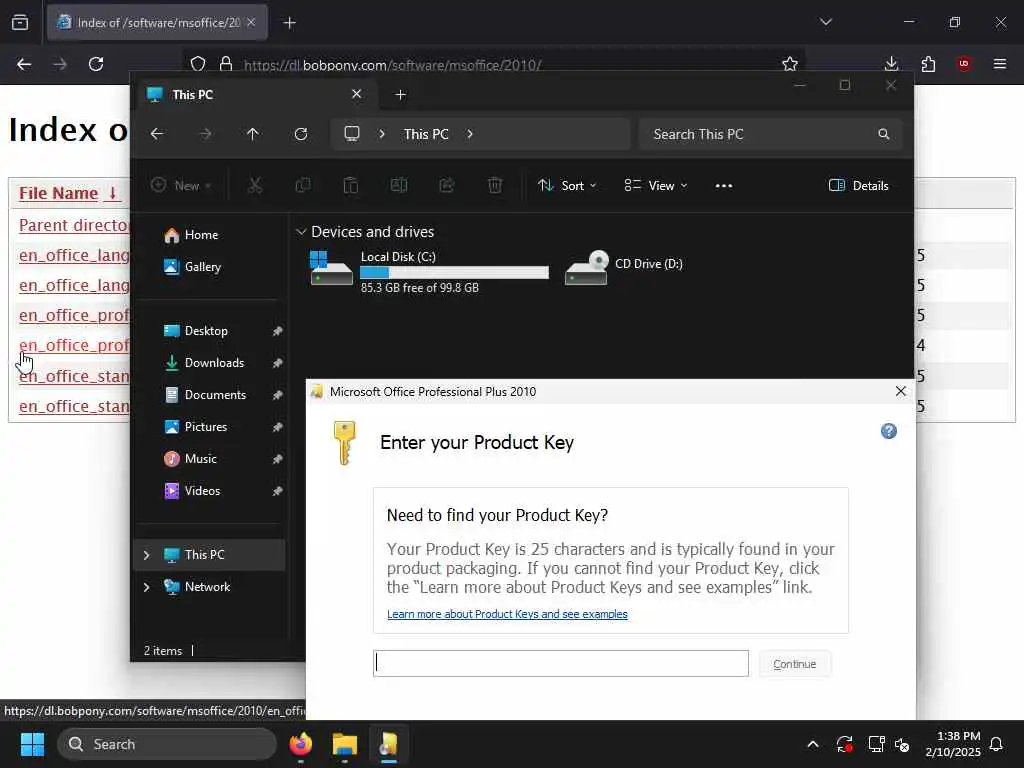Switch to Firefox on the taskbar
This screenshot has width=1024, height=768.
tap(301, 744)
